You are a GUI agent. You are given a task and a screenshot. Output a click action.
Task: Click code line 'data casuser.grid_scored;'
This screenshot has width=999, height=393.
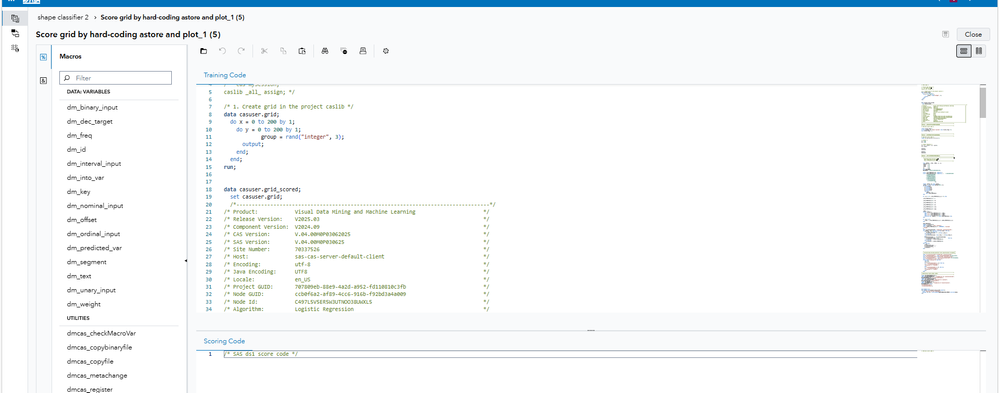pyautogui.click(x=262, y=189)
